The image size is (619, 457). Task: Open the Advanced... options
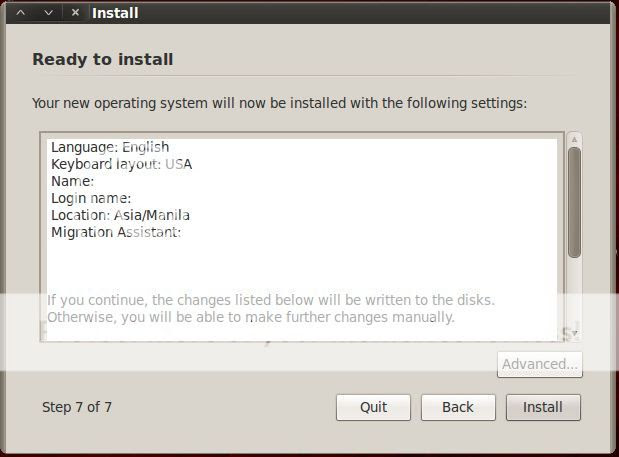pyautogui.click(x=540, y=364)
